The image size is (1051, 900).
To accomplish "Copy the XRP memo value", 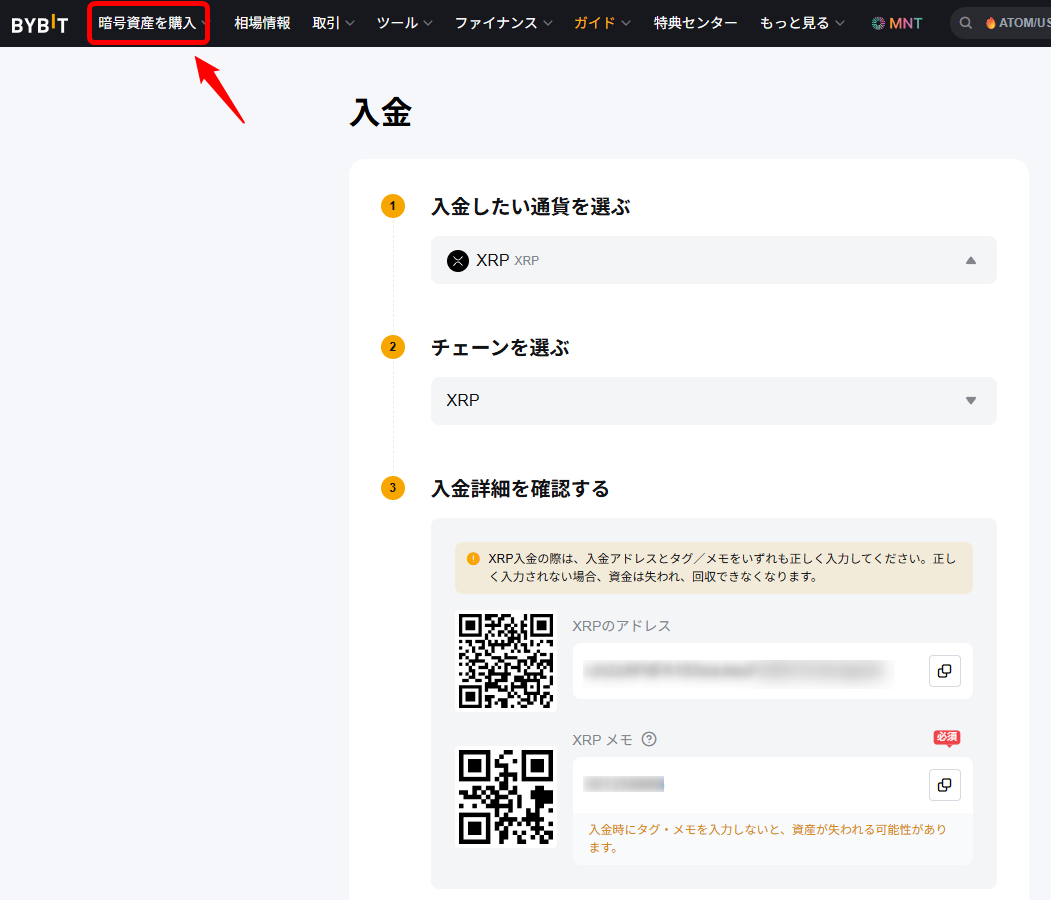I will pos(944,785).
